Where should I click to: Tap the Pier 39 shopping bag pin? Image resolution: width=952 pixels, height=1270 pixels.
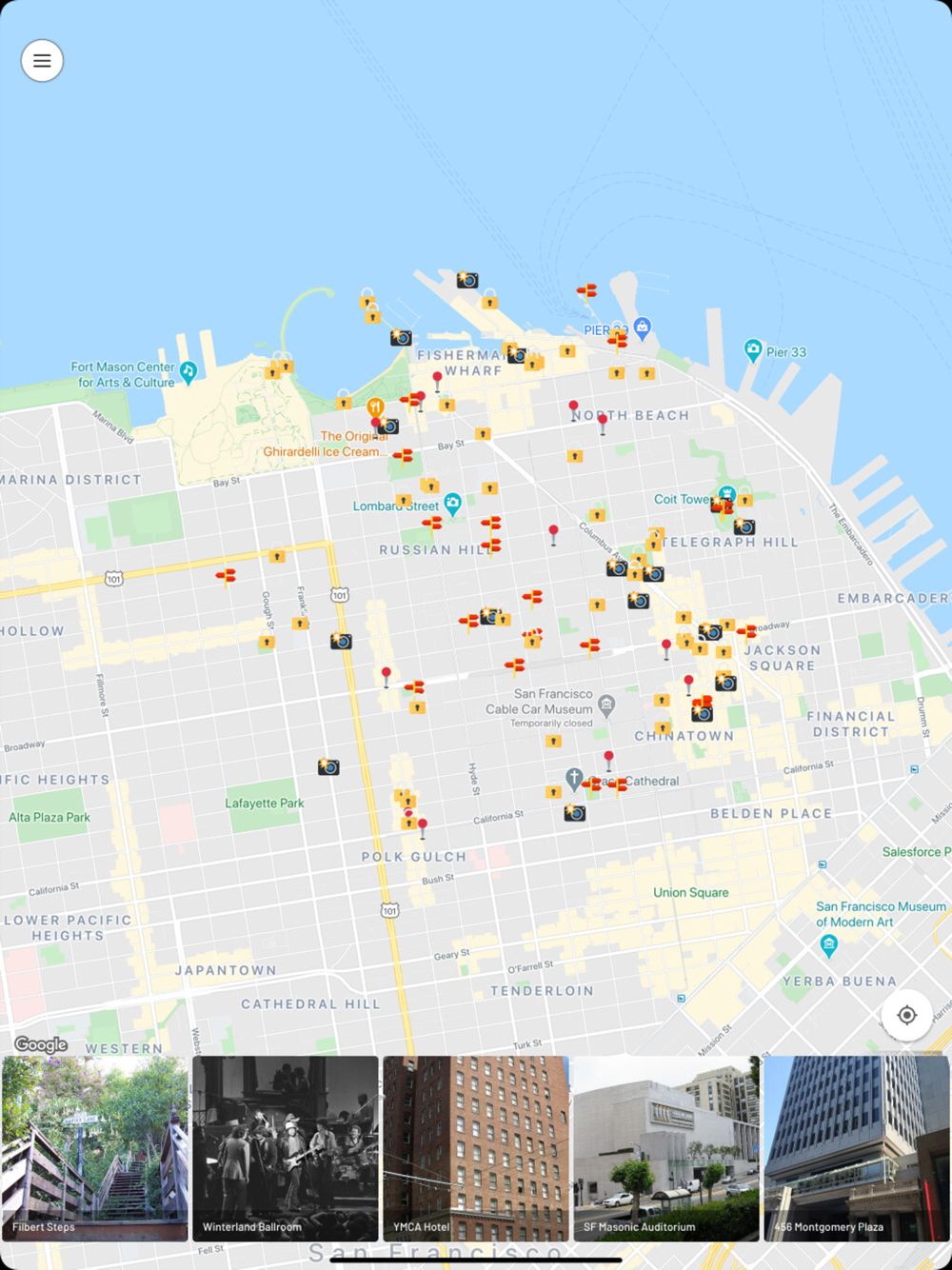click(x=643, y=328)
